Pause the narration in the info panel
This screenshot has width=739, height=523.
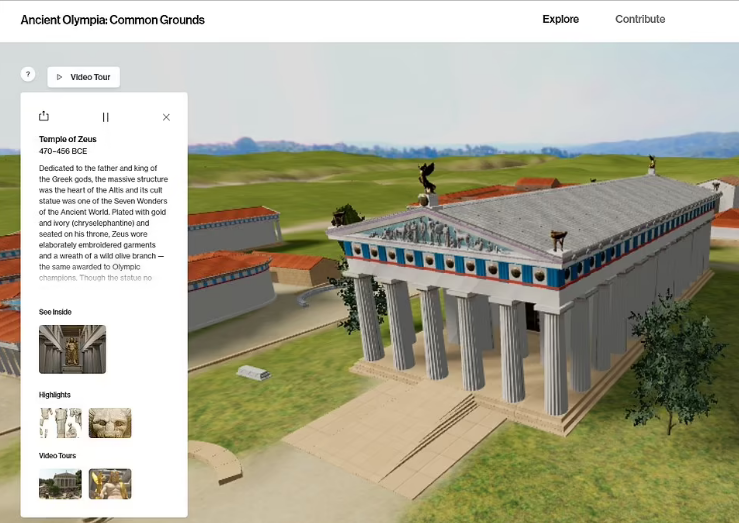[105, 117]
